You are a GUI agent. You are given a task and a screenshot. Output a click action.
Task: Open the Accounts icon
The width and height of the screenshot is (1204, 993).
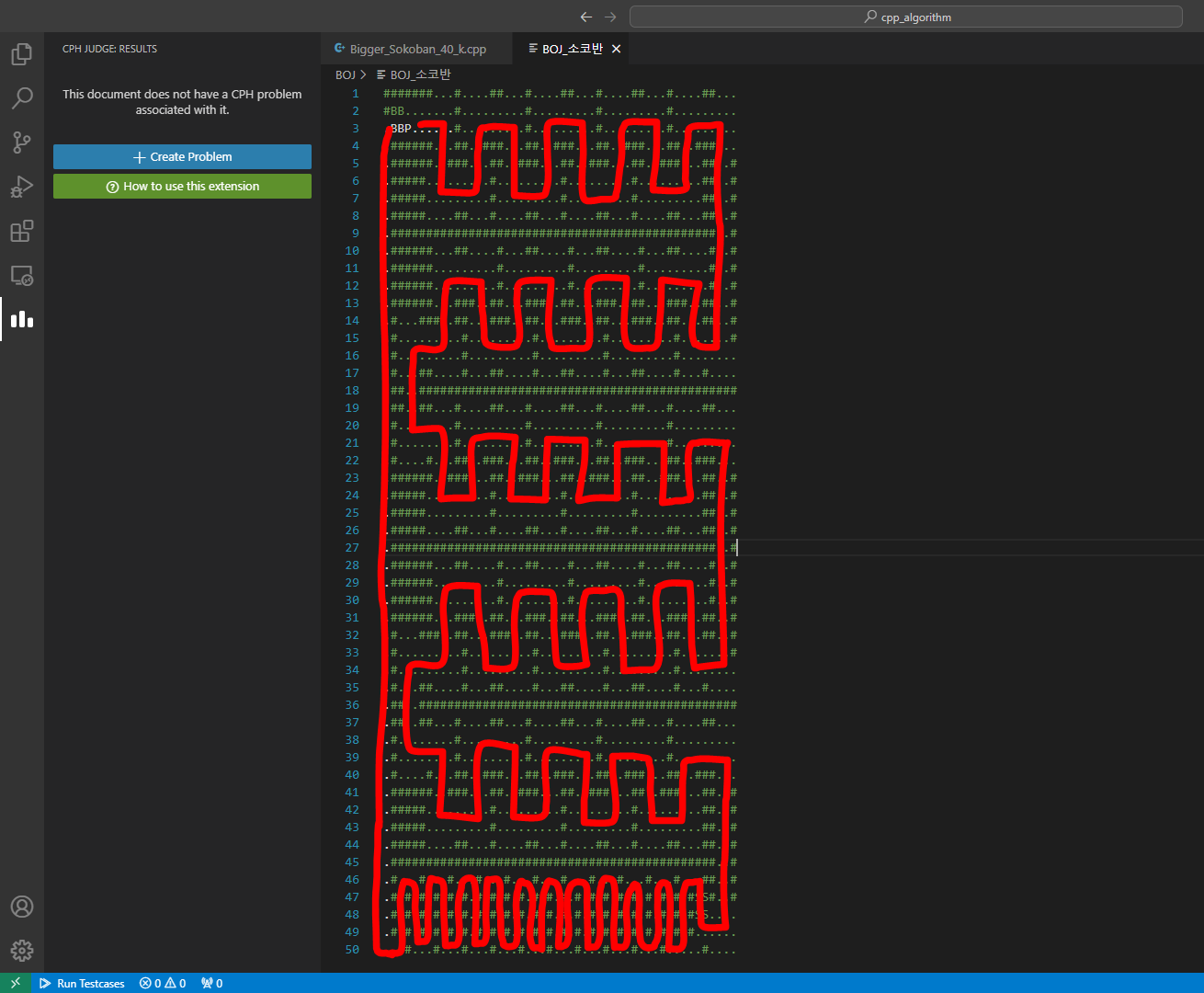(x=22, y=907)
